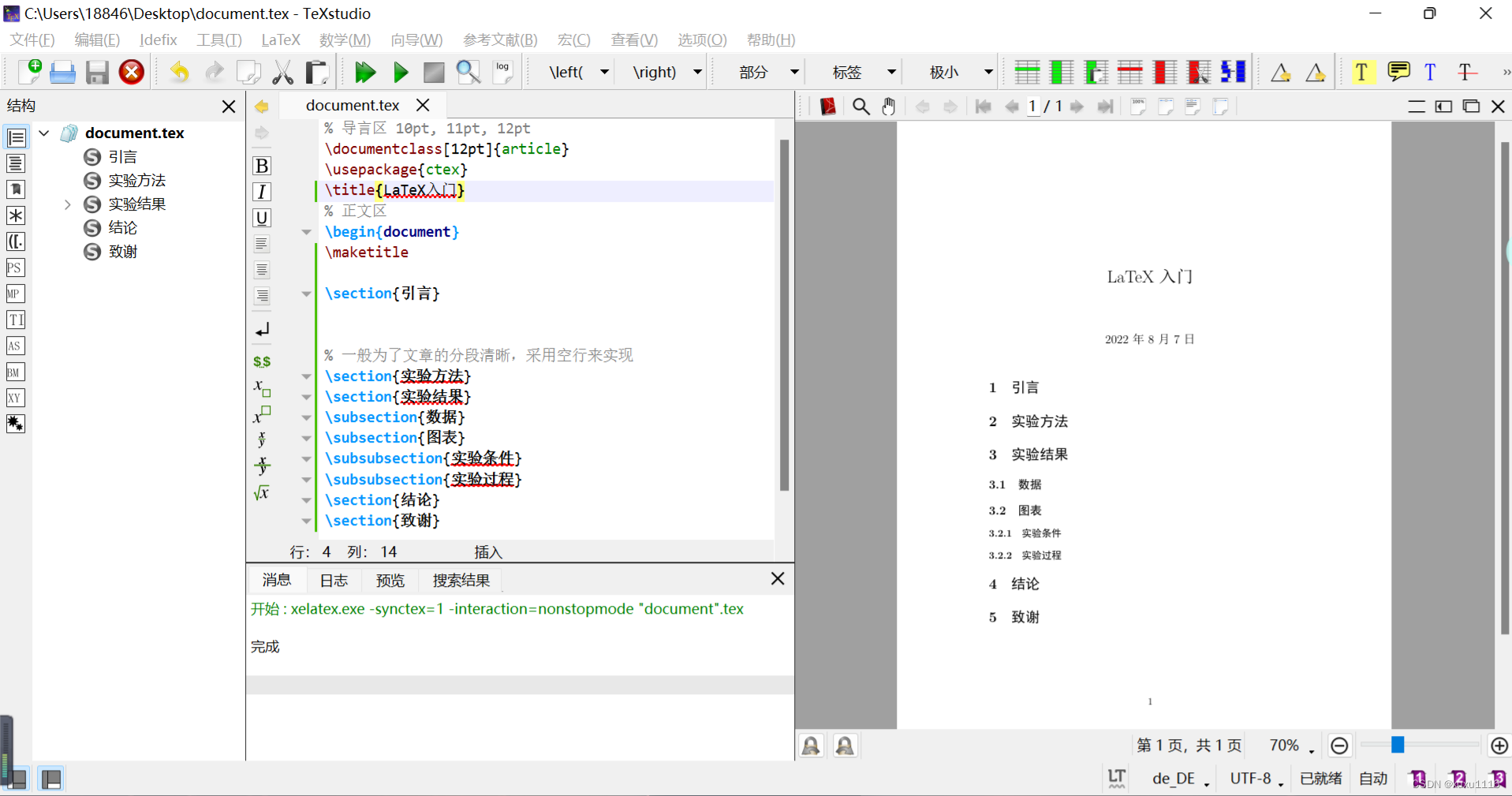
Task: Go to previous PDF page
Action: coord(1011,107)
